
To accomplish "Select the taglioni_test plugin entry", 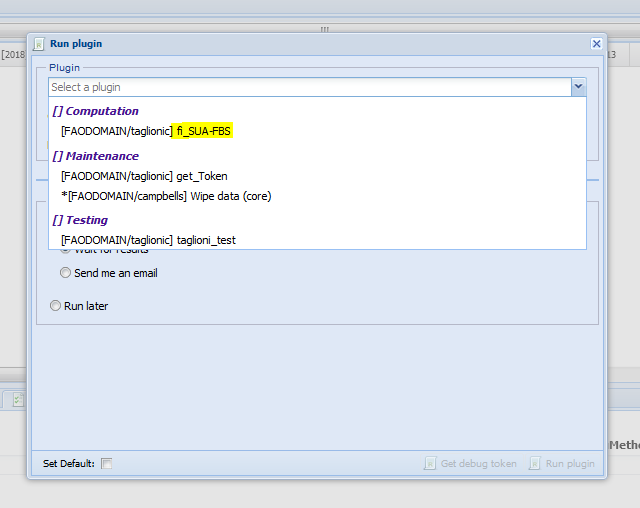I will point(206,240).
